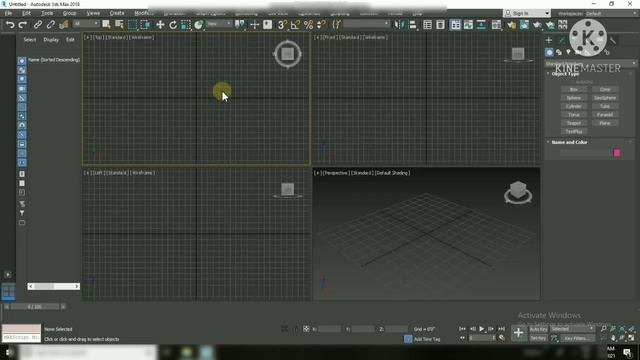
Task: Activate the Select and Link tool
Action: [38, 25]
